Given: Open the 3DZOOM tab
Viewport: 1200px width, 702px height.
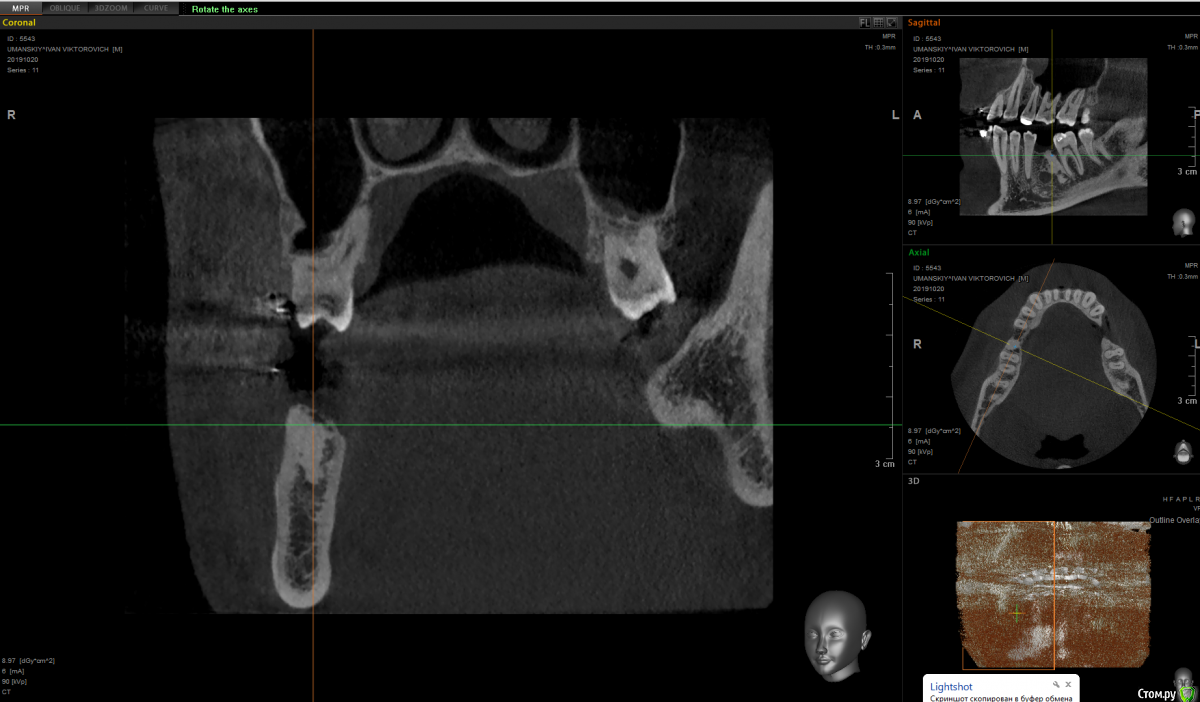Looking at the screenshot, I should (109, 7).
